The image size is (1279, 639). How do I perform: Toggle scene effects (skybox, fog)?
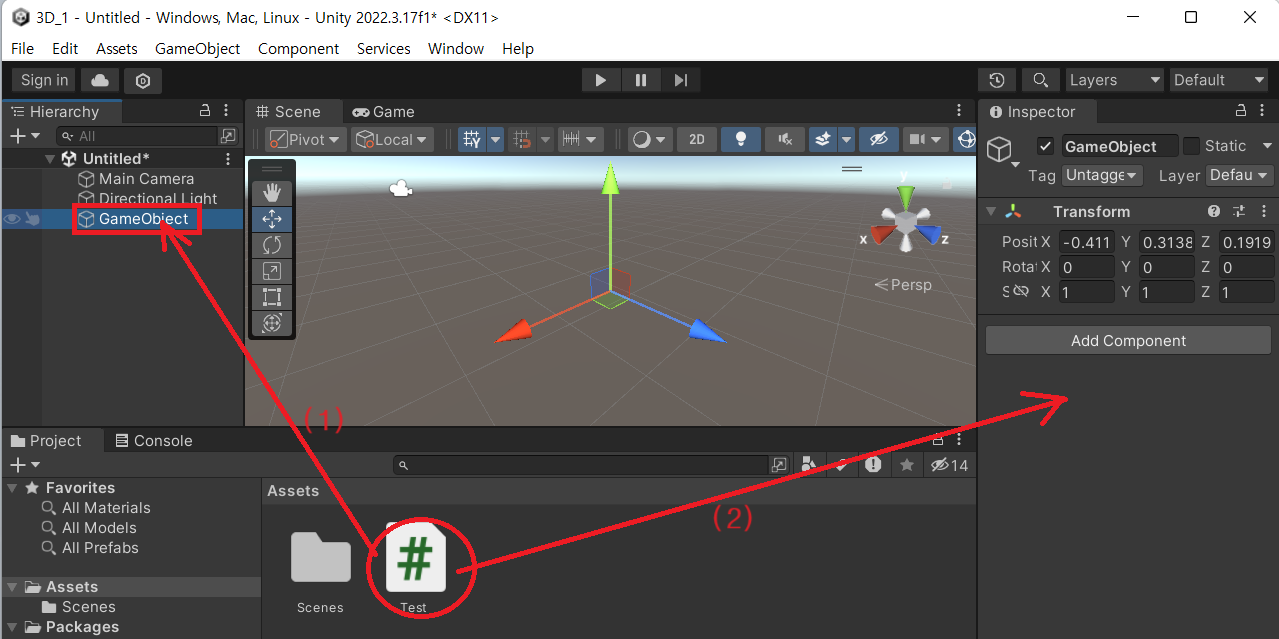(823, 140)
